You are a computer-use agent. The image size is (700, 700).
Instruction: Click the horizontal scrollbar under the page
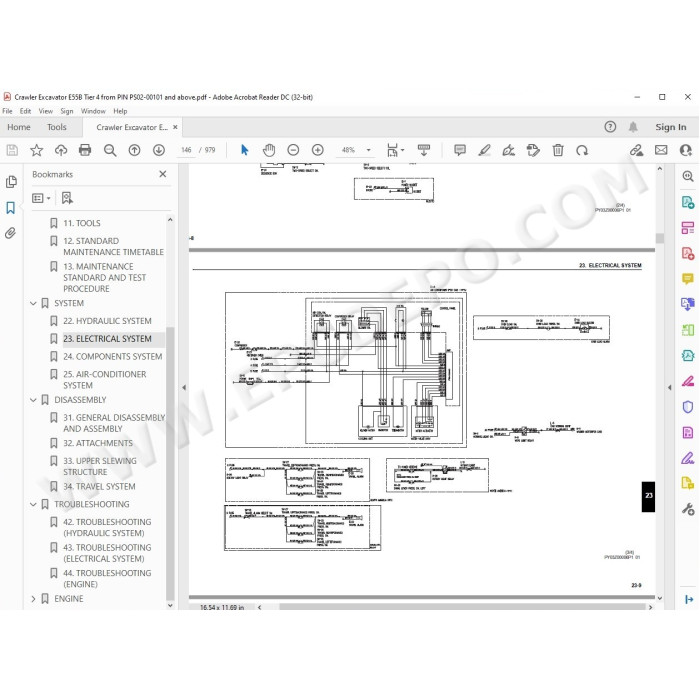click(x=462, y=607)
